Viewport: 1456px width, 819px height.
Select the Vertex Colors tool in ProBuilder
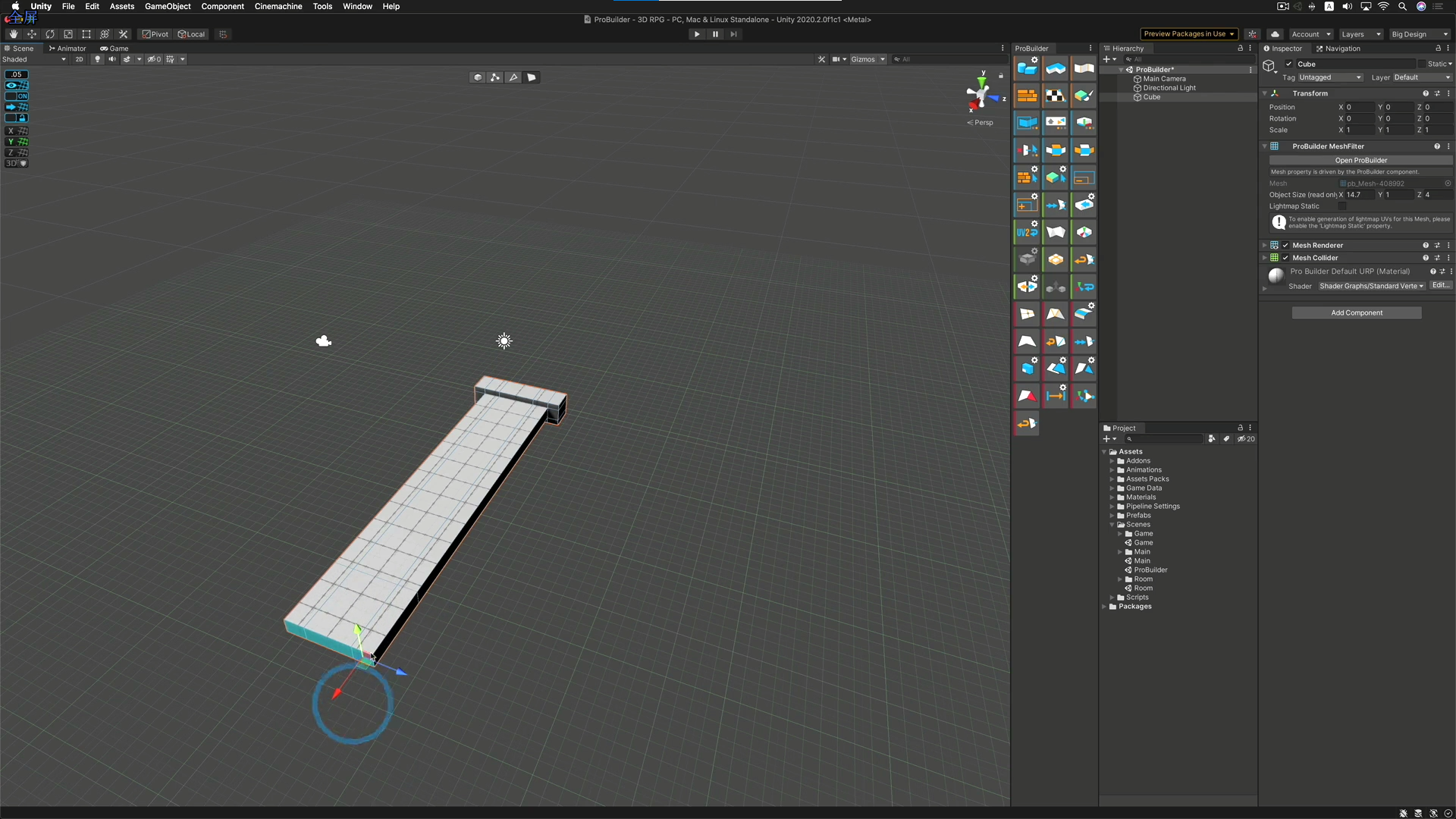[1084, 96]
